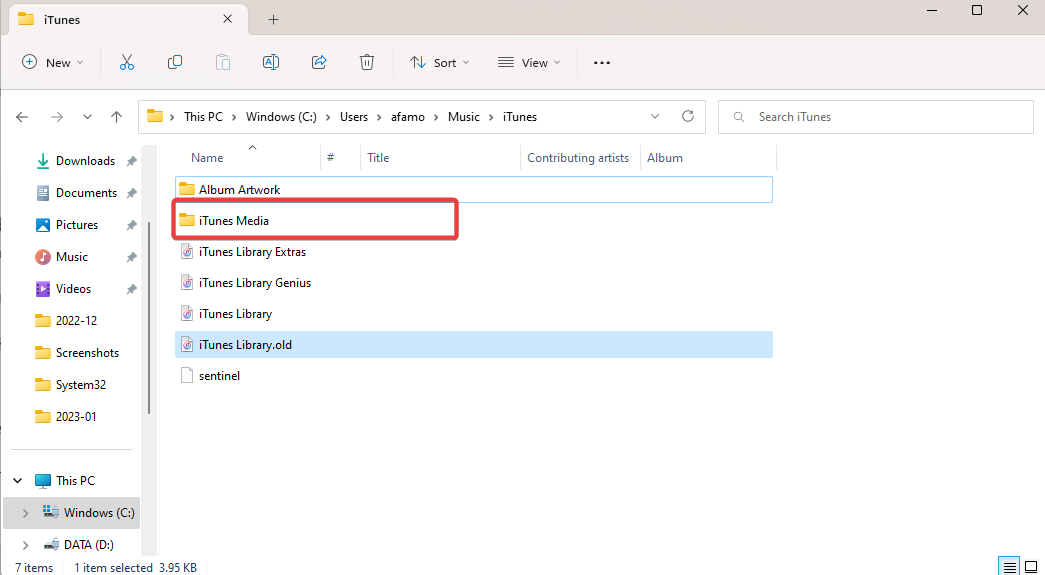Close the iTunes tab
This screenshot has width=1045, height=575.
227,19
